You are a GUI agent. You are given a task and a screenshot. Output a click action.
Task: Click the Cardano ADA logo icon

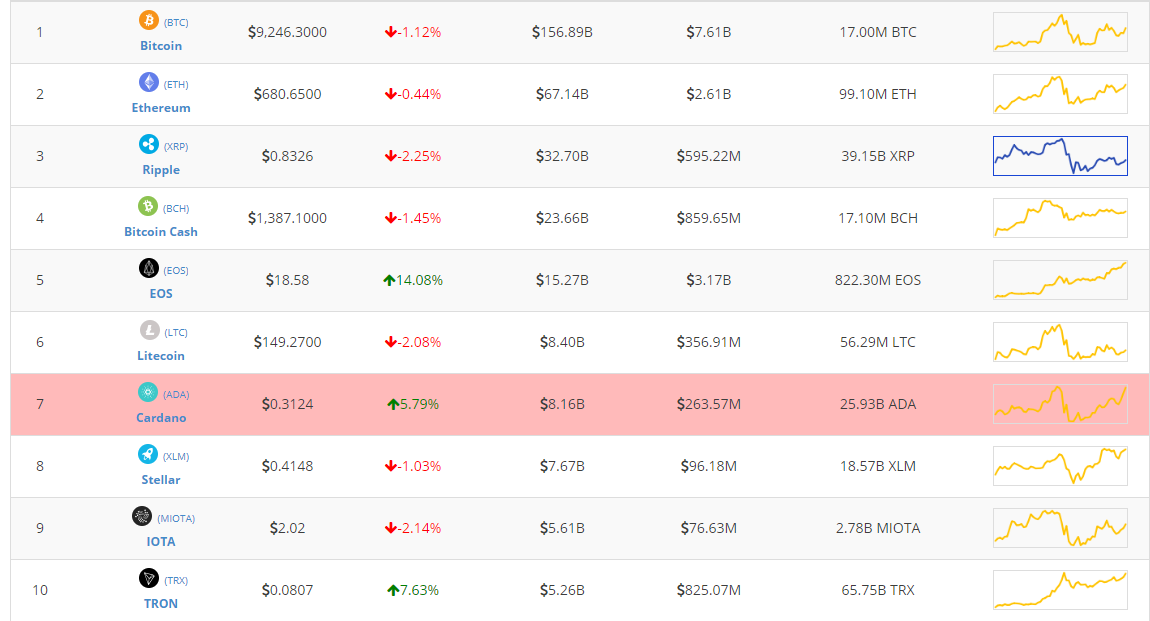(148, 393)
